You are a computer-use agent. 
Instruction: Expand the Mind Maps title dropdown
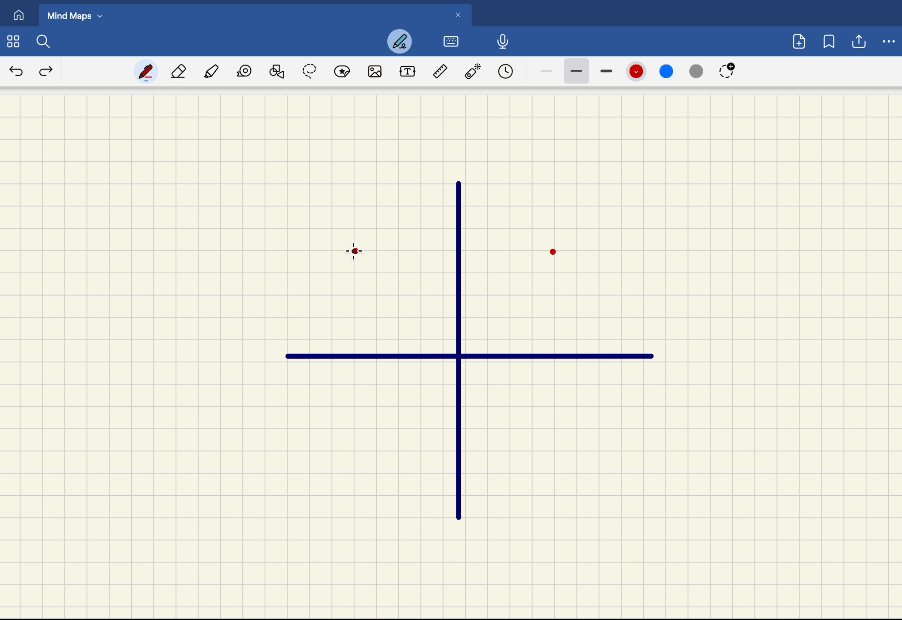pos(100,16)
